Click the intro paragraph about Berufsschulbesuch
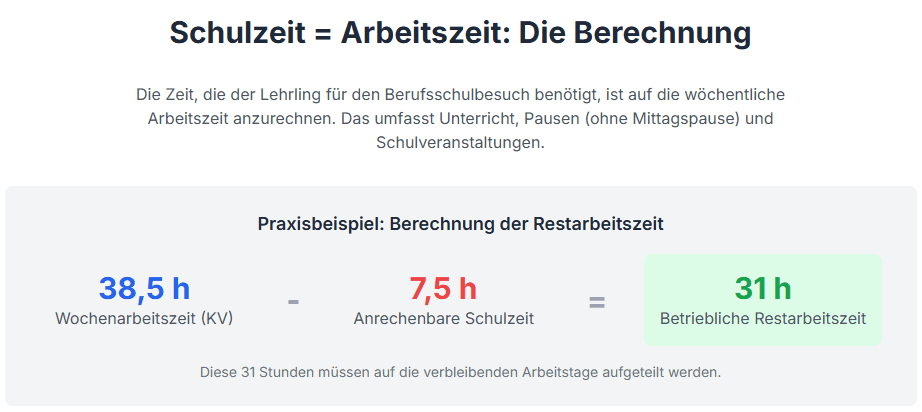 (460, 118)
